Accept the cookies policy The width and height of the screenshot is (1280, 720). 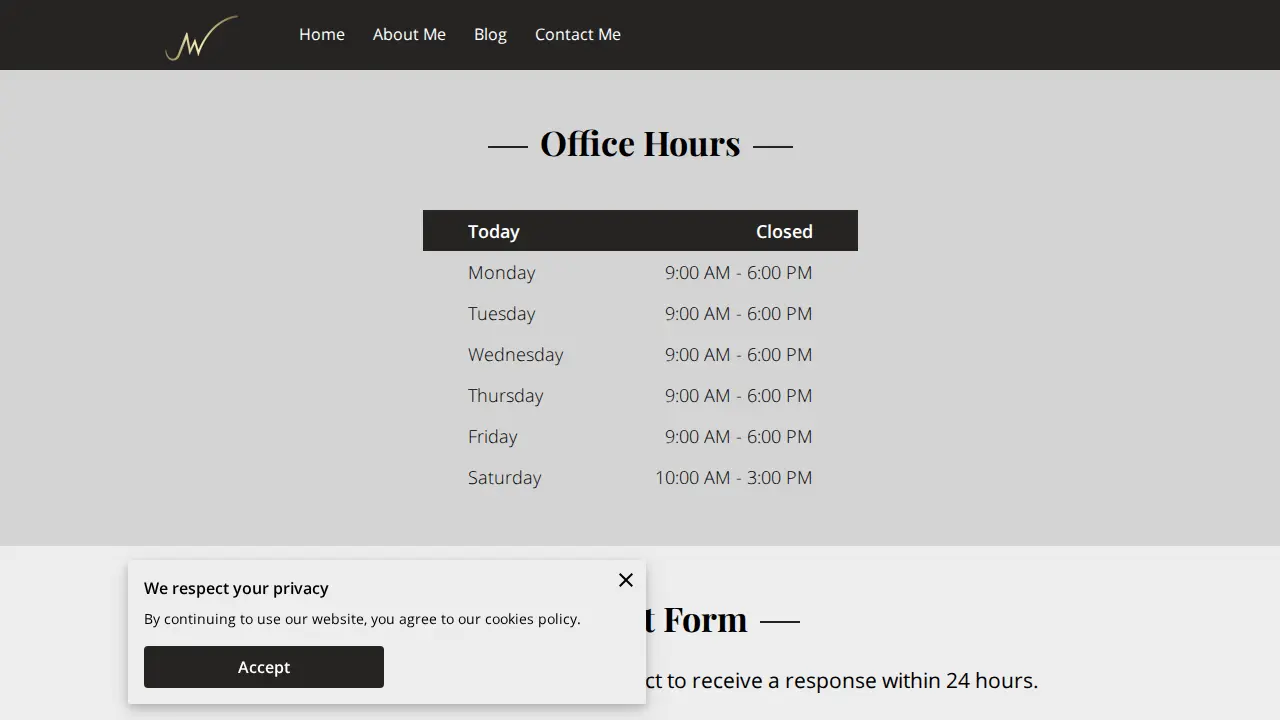coord(264,667)
